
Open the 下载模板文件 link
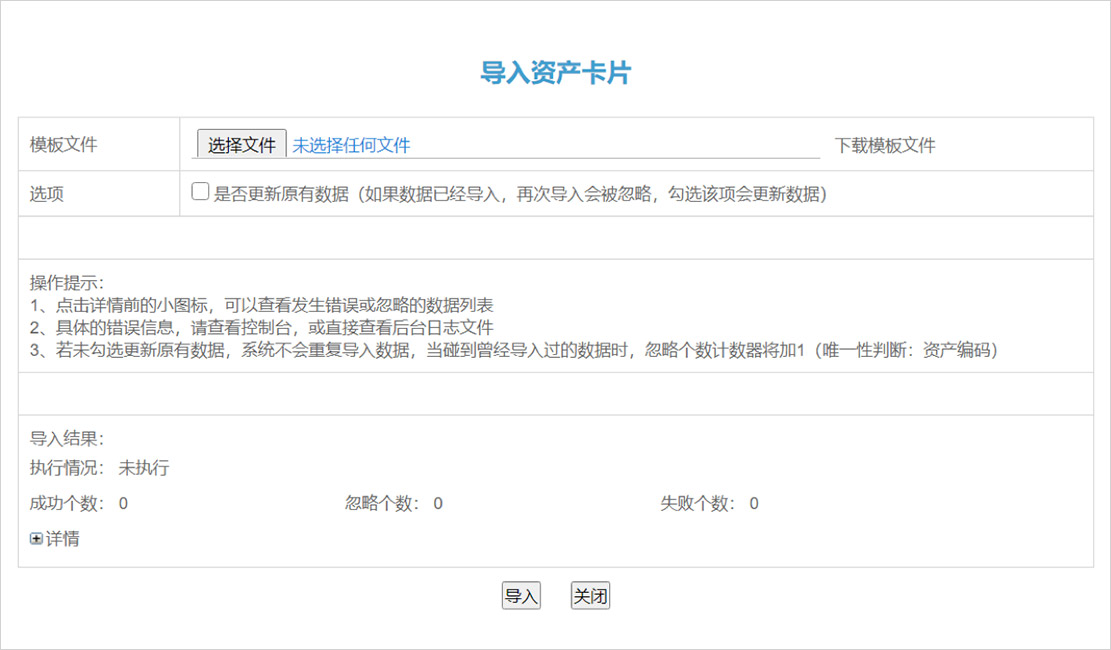[x=885, y=145]
